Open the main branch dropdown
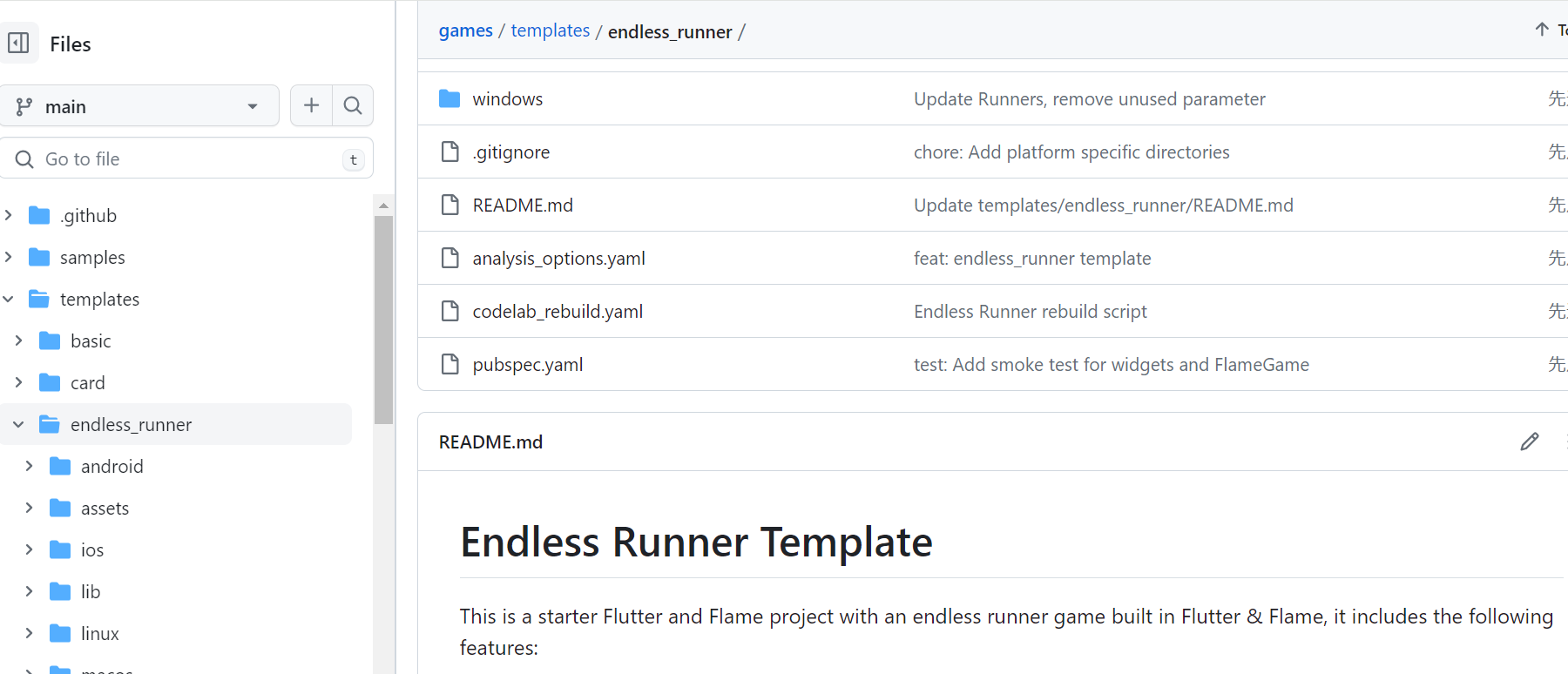The width and height of the screenshot is (1568, 674). (139, 105)
